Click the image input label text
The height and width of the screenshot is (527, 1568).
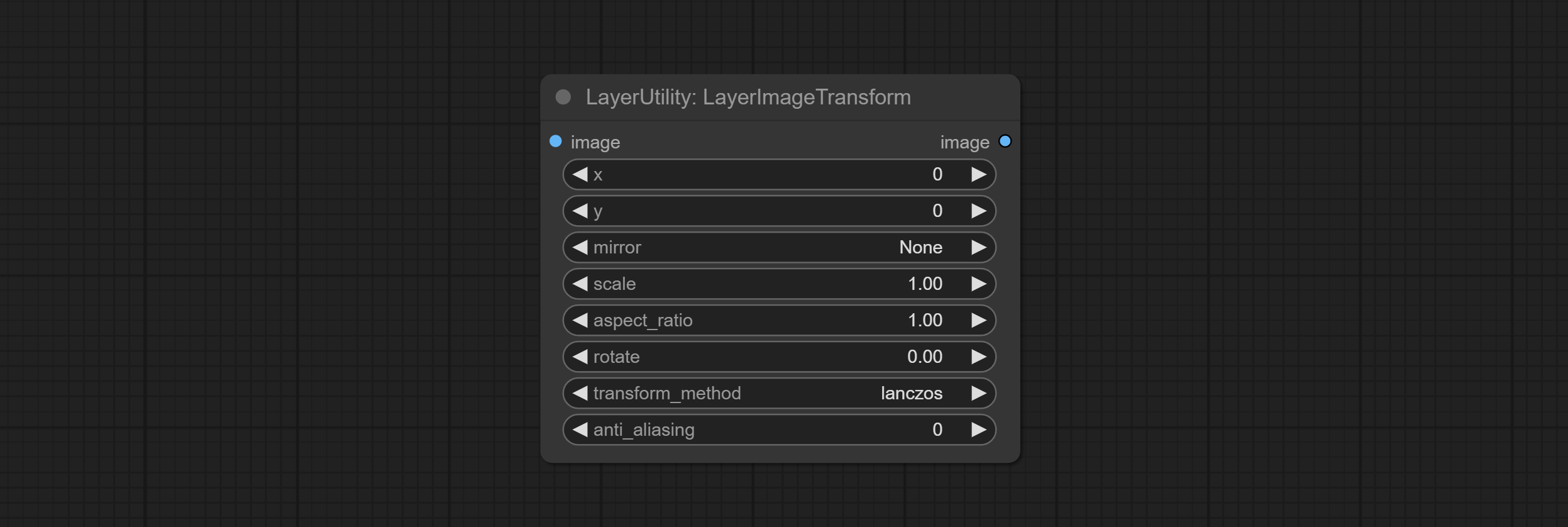[595, 143]
